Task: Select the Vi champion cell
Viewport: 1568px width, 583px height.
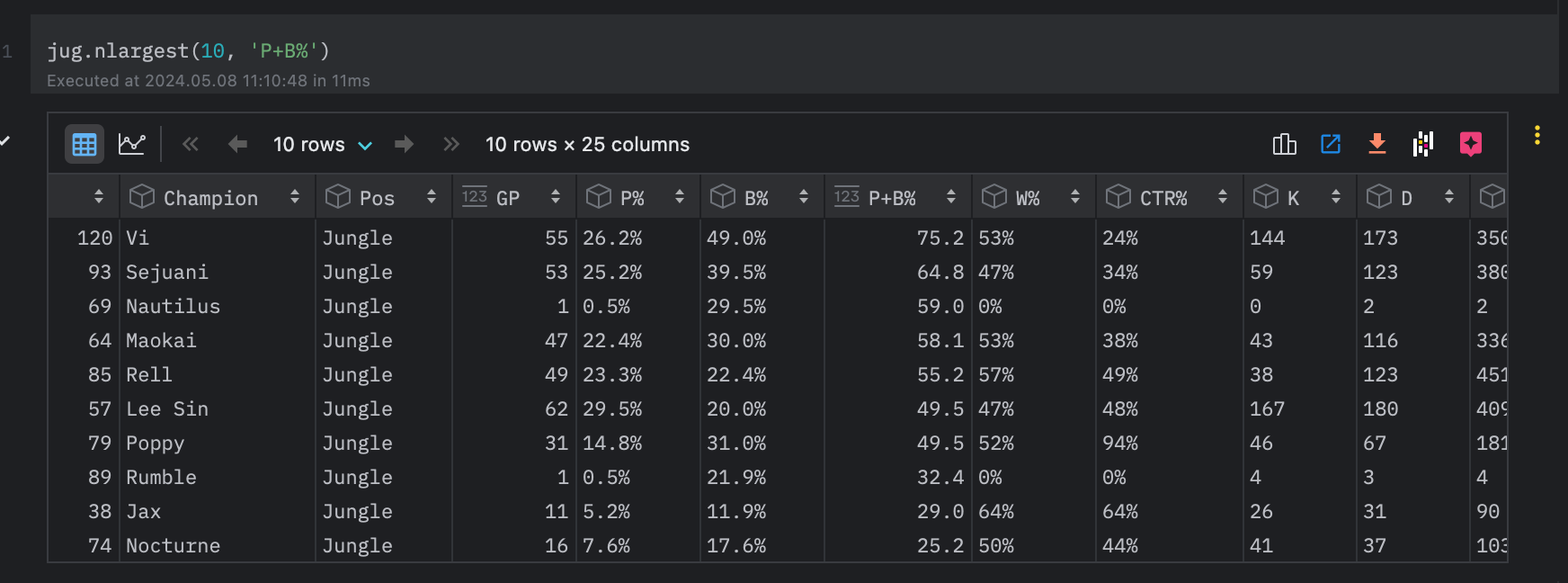Action: (217, 238)
